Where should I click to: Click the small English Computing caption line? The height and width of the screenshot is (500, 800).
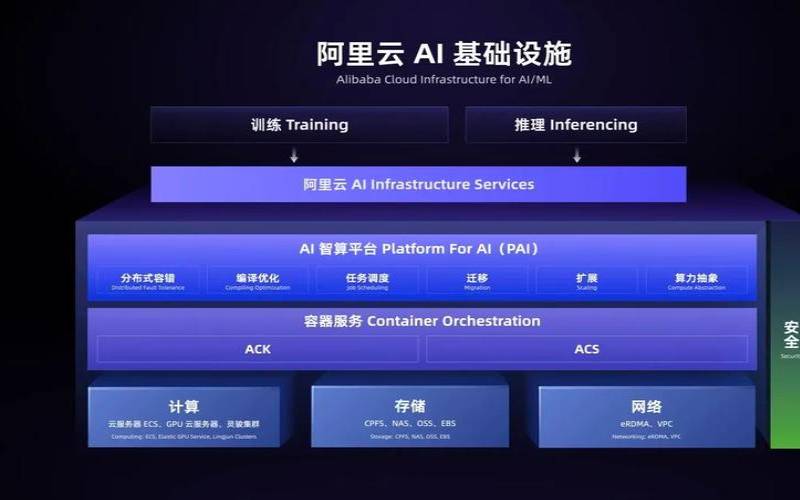tap(184, 437)
